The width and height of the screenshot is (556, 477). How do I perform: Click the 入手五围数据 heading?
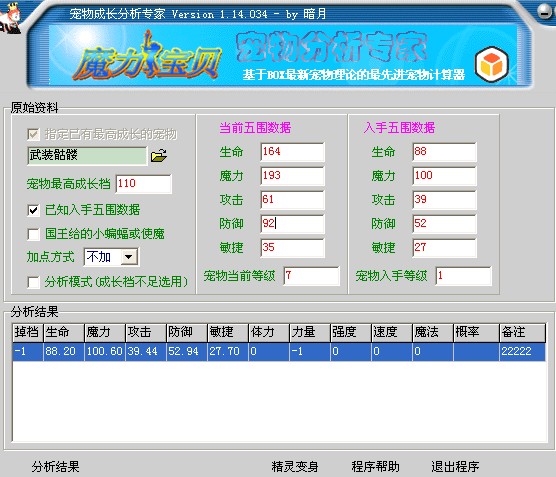399,128
